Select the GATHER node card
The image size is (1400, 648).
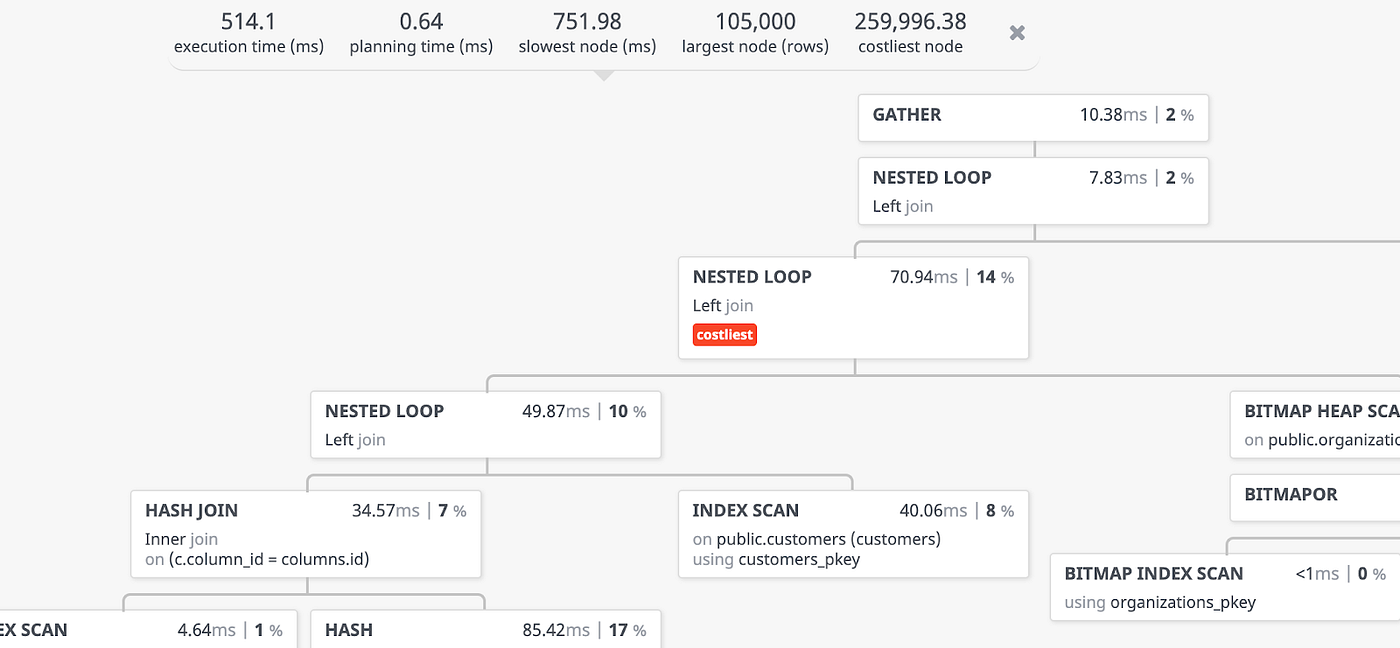point(1033,117)
